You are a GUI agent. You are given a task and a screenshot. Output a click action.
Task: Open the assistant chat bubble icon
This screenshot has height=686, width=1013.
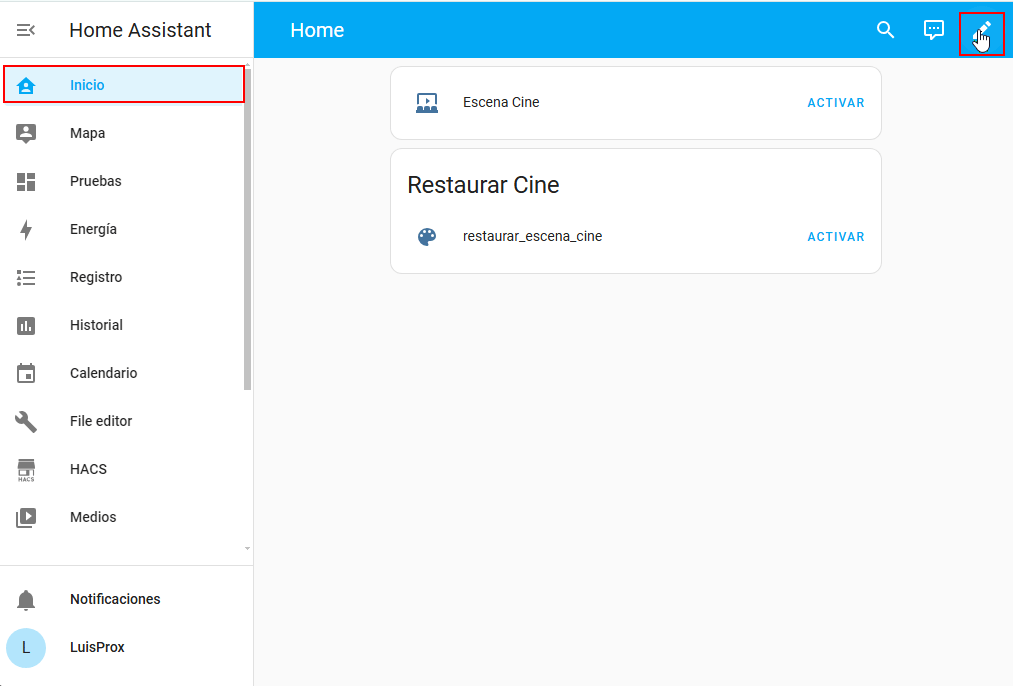pyautogui.click(x=933, y=30)
